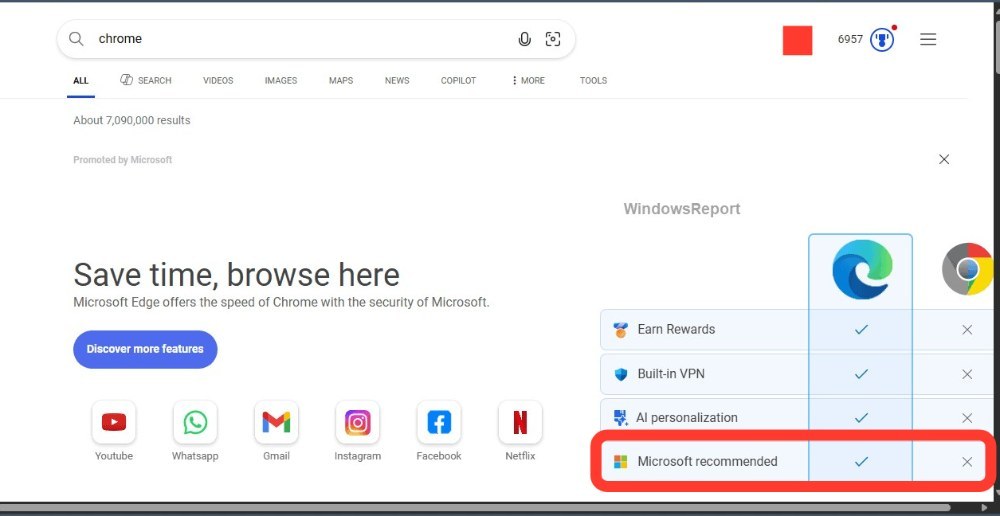
Task: Click Edge checkmark in AI personalization row
Action: click(861, 418)
